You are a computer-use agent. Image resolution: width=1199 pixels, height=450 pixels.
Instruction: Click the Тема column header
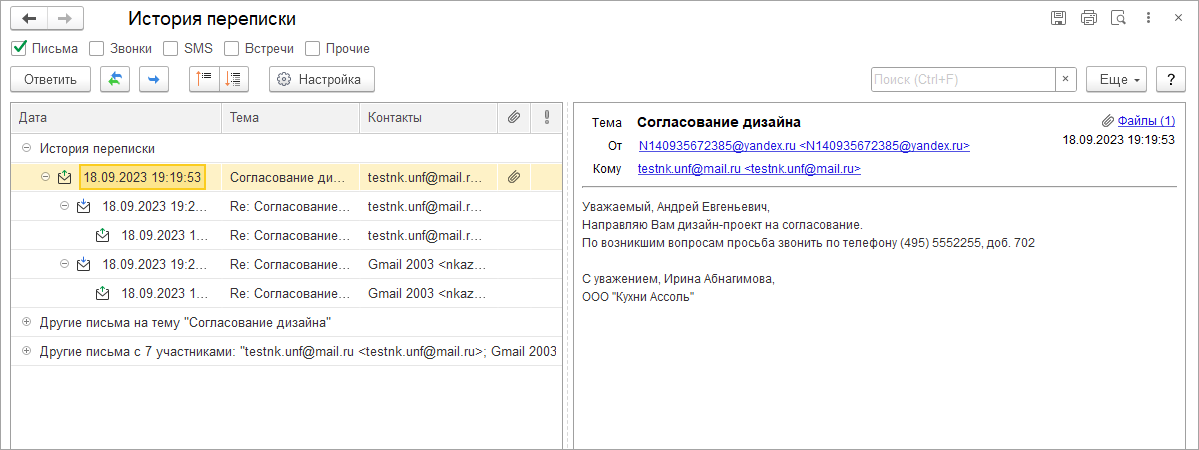pyautogui.click(x=245, y=117)
